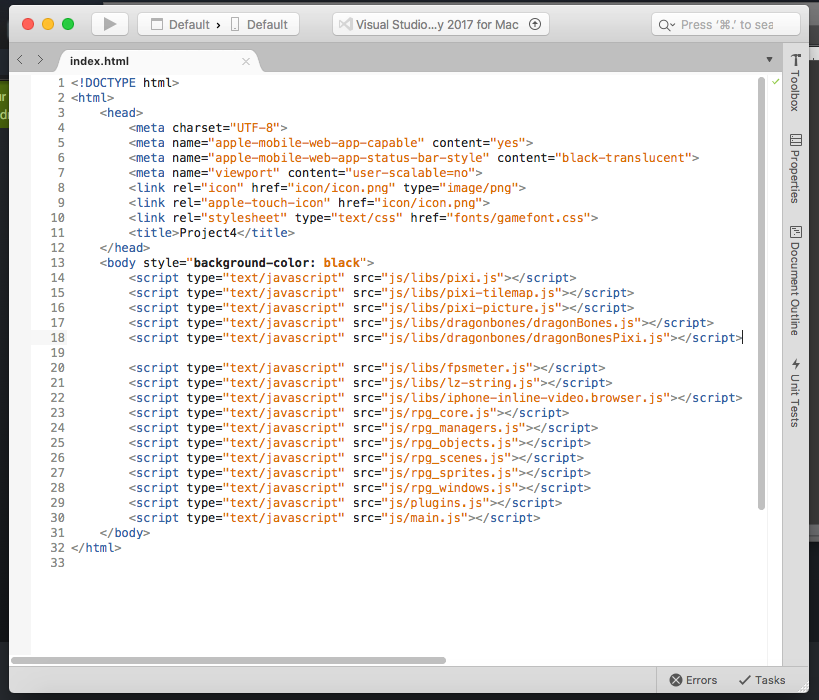Click "js/libs/pixi-picture.js" script source
Viewport: 819px width, 700px height.
coord(472,308)
